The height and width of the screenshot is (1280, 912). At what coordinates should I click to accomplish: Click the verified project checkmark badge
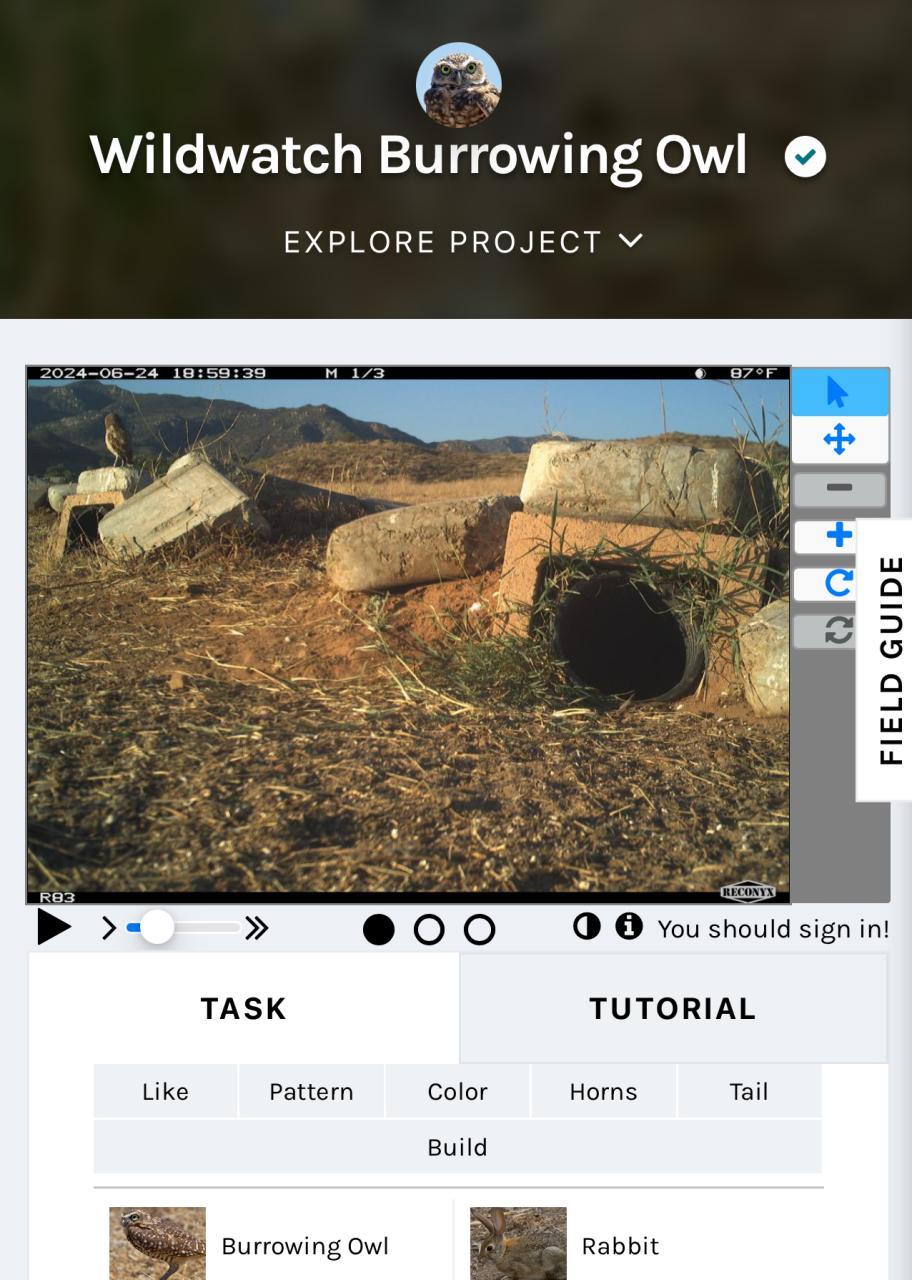click(805, 156)
